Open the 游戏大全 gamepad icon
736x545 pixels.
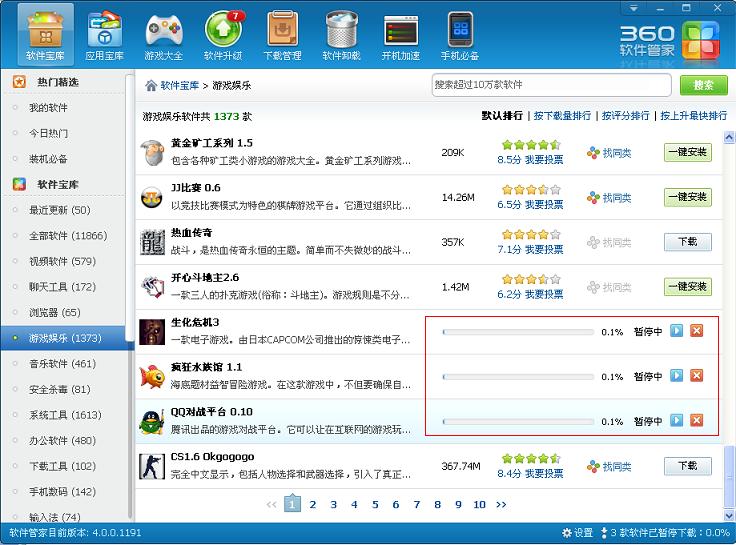164,35
